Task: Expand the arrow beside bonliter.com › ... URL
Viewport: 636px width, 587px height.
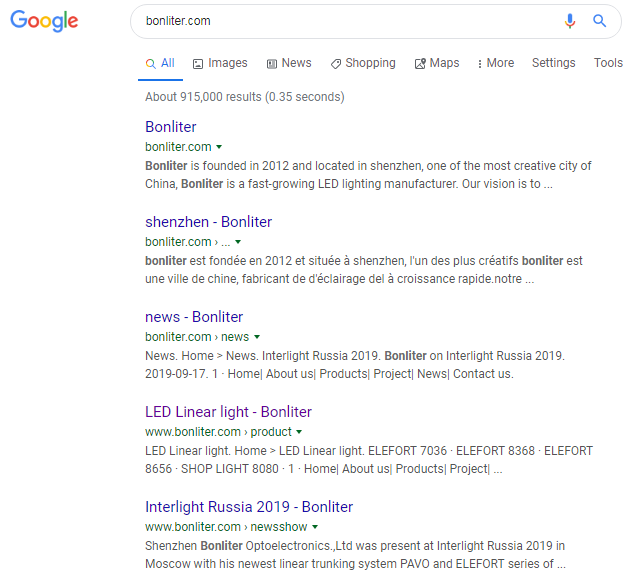Action: (238, 242)
